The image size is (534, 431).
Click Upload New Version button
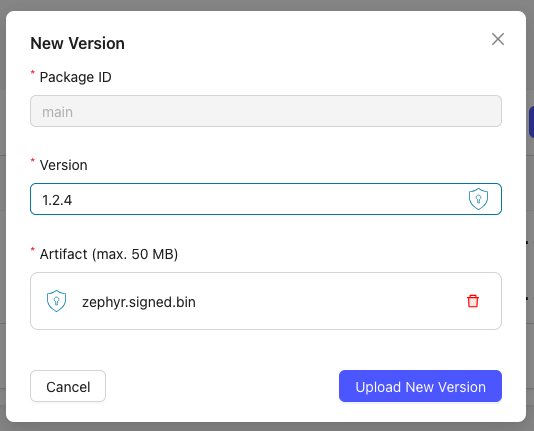(420, 386)
